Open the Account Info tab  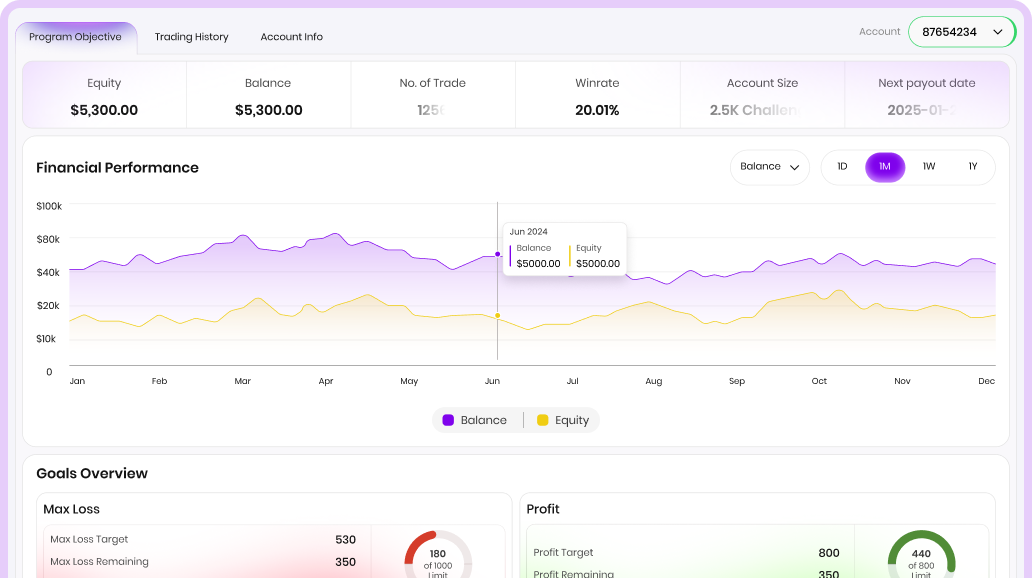tap(292, 37)
